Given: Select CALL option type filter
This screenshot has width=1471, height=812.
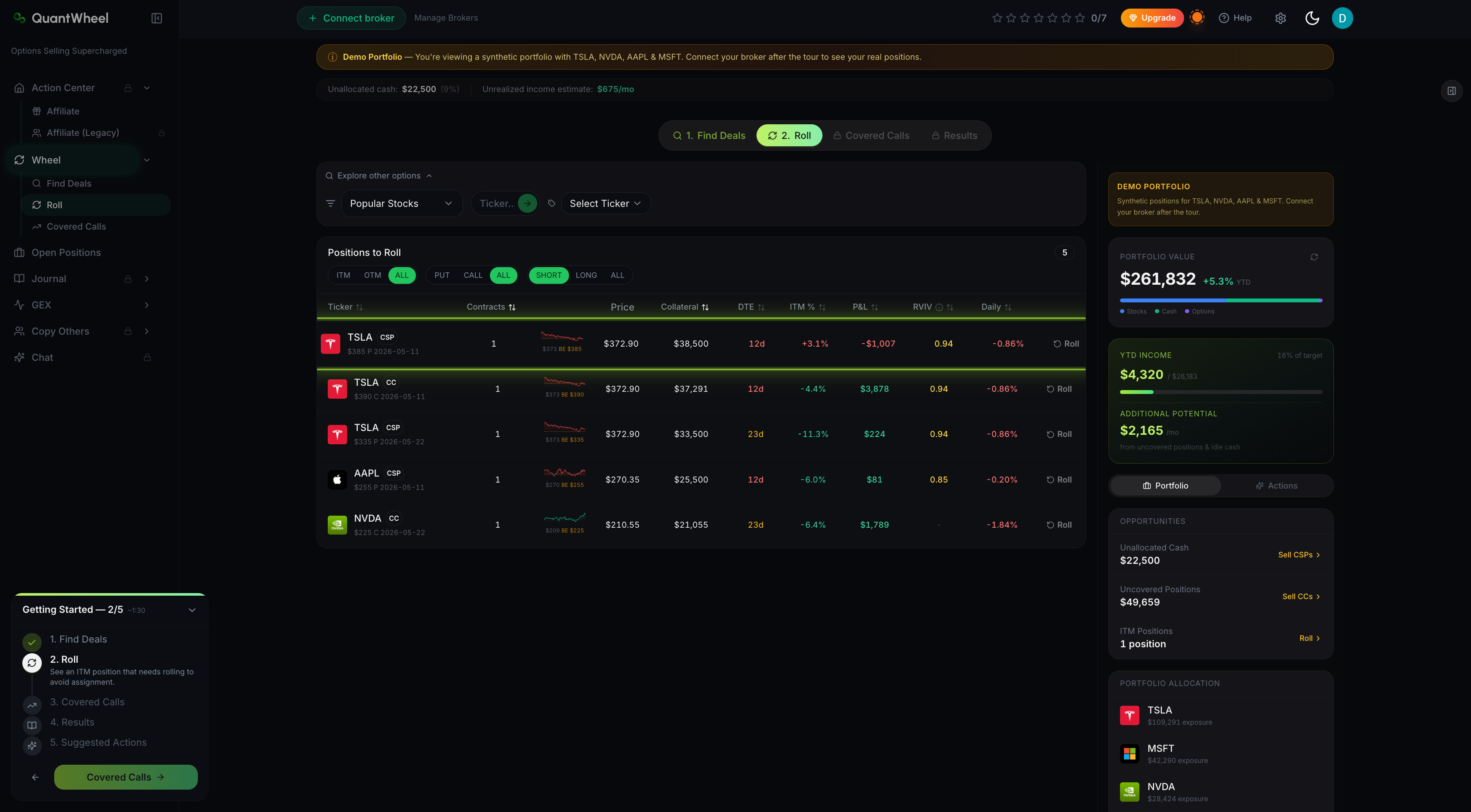Looking at the screenshot, I should pyautogui.click(x=473, y=275).
